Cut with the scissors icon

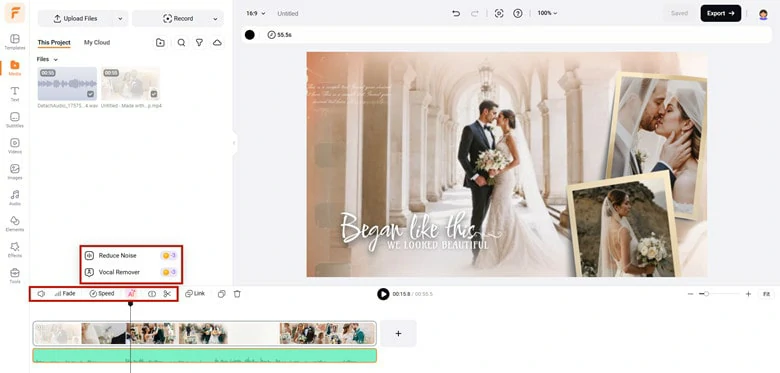pos(167,294)
